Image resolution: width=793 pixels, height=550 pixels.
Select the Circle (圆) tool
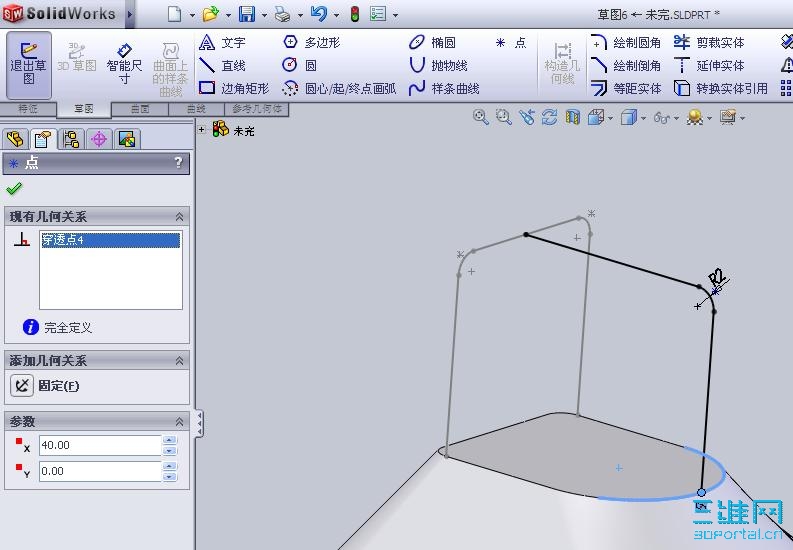(299, 65)
